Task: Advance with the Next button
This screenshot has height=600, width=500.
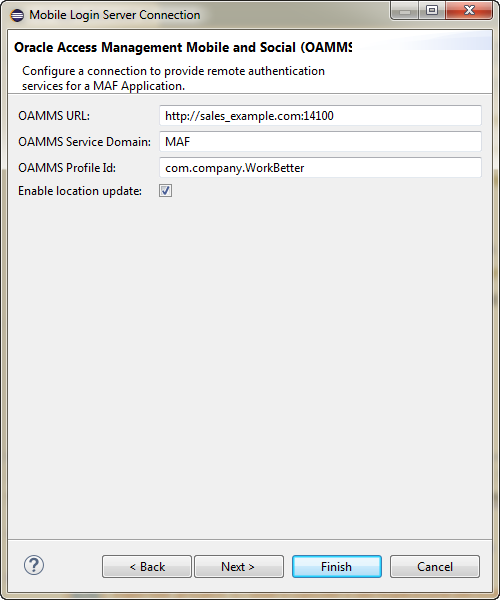Action: pyautogui.click(x=239, y=566)
